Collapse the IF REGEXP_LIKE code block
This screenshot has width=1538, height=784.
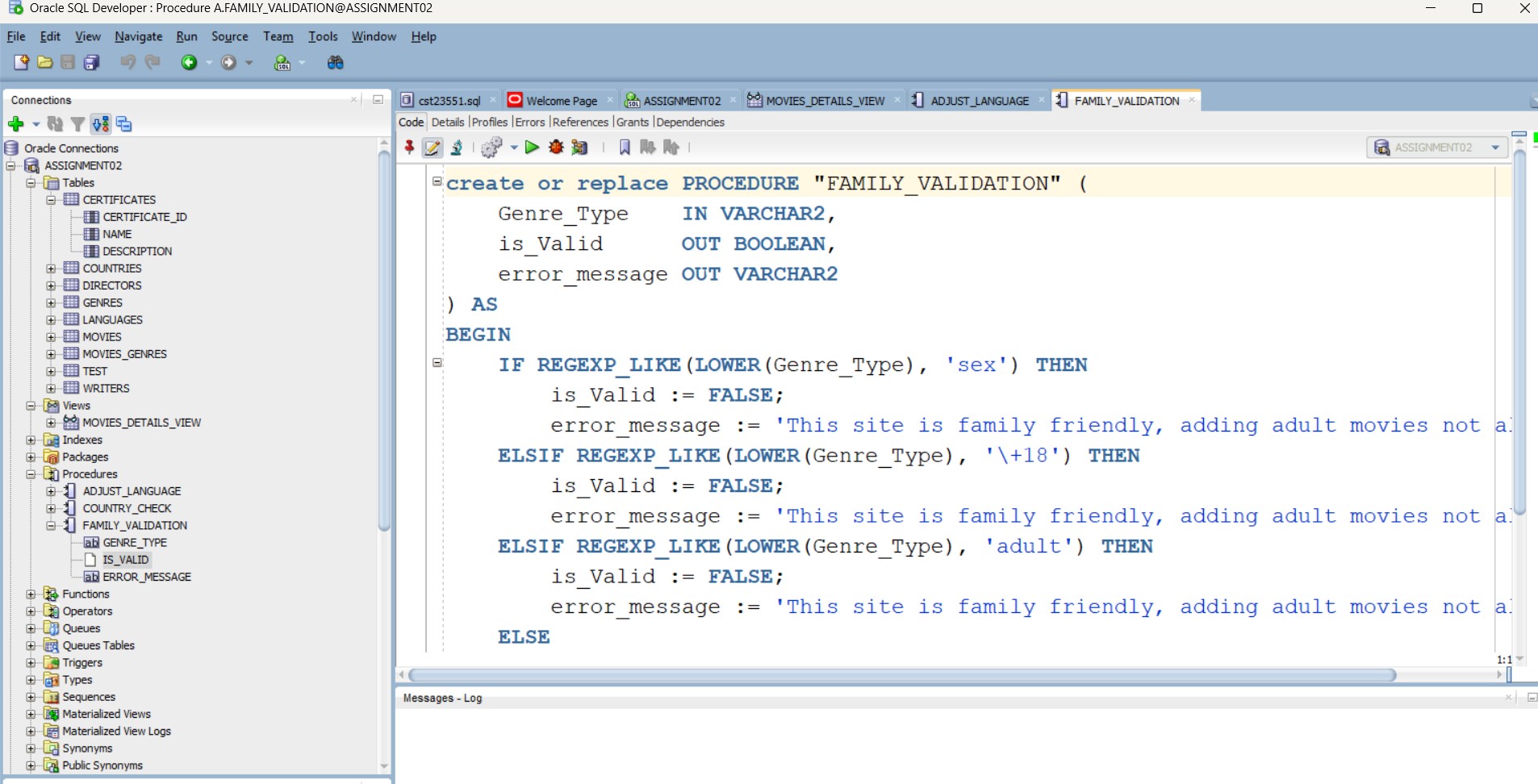pyautogui.click(x=437, y=364)
